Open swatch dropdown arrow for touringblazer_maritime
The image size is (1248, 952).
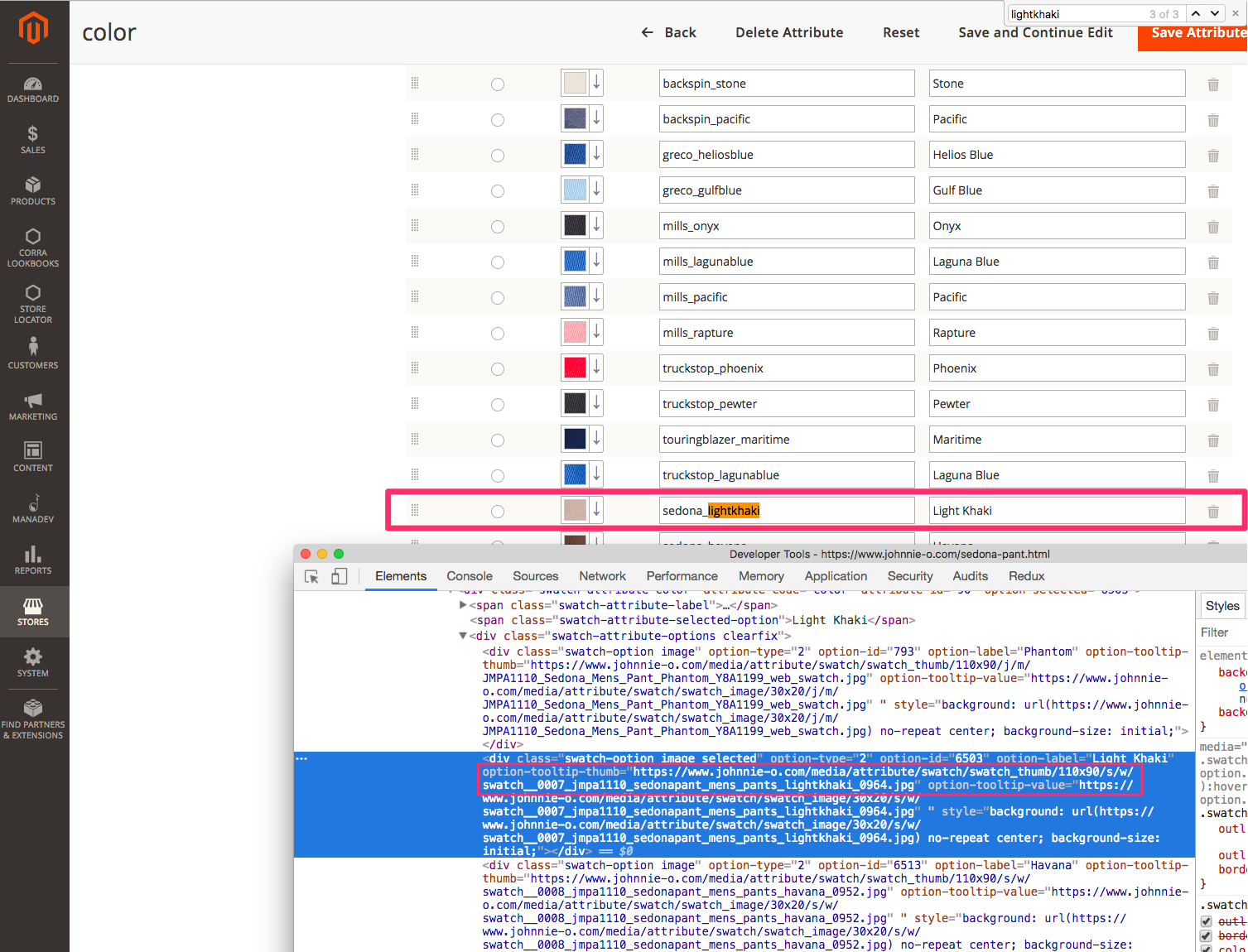(x=596, y=439)
